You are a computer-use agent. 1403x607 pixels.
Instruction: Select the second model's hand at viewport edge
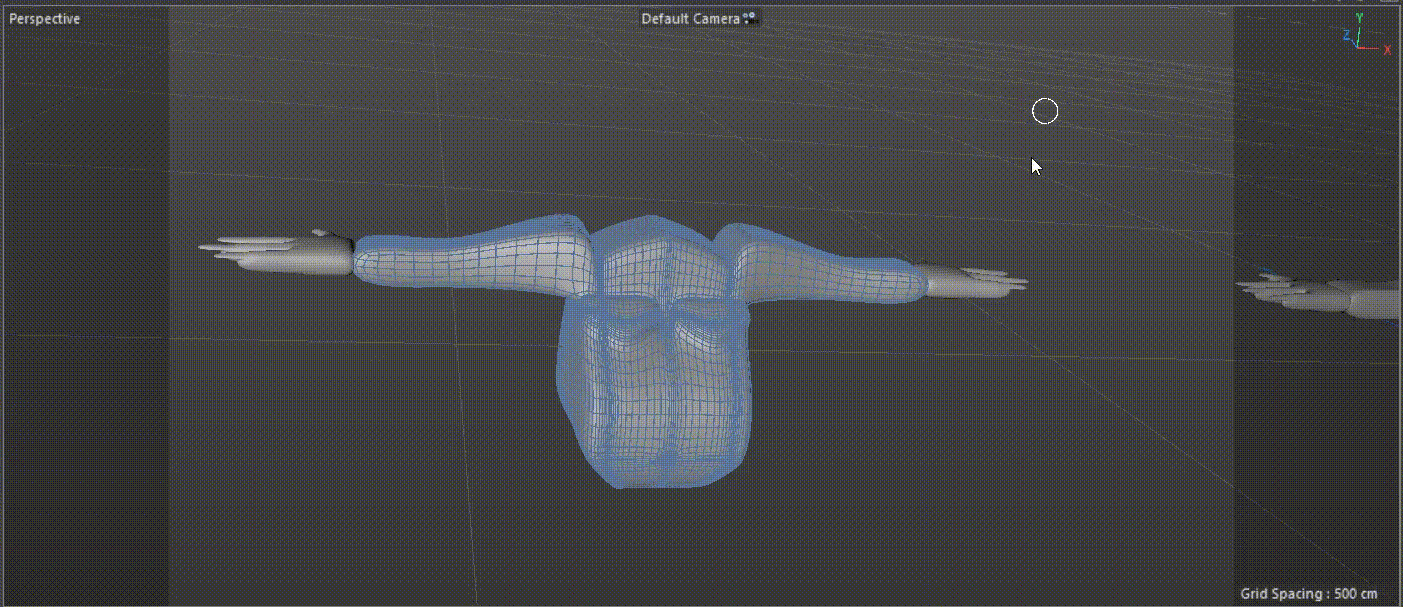[x=1320, y=294]
